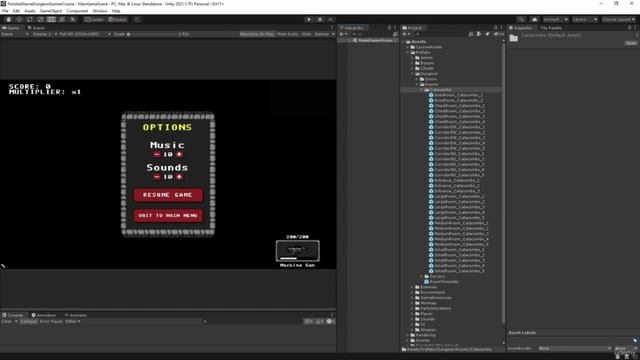Image resolution: width=640 pixels, height=360 pixels.
Task: Select the Move tool in the toolbar
Action: [x=19, y=19]
